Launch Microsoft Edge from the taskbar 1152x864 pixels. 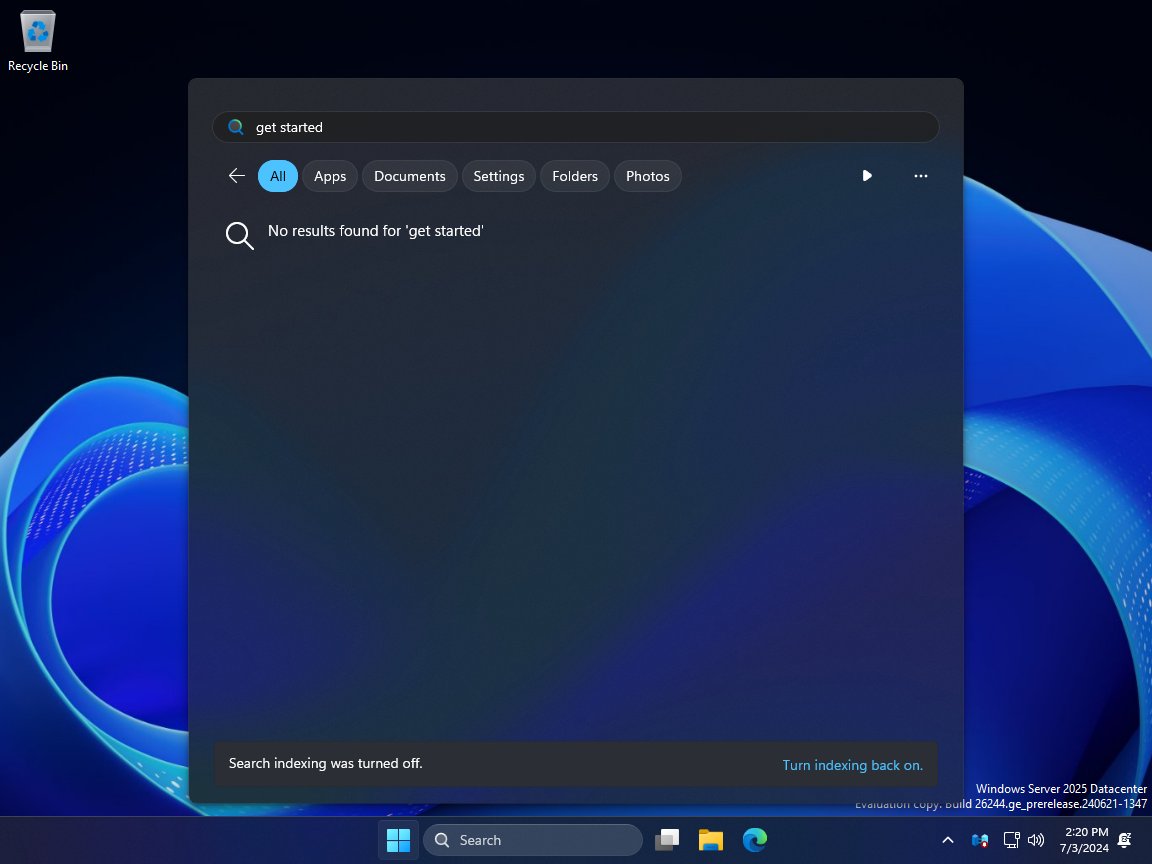(754, 840)
